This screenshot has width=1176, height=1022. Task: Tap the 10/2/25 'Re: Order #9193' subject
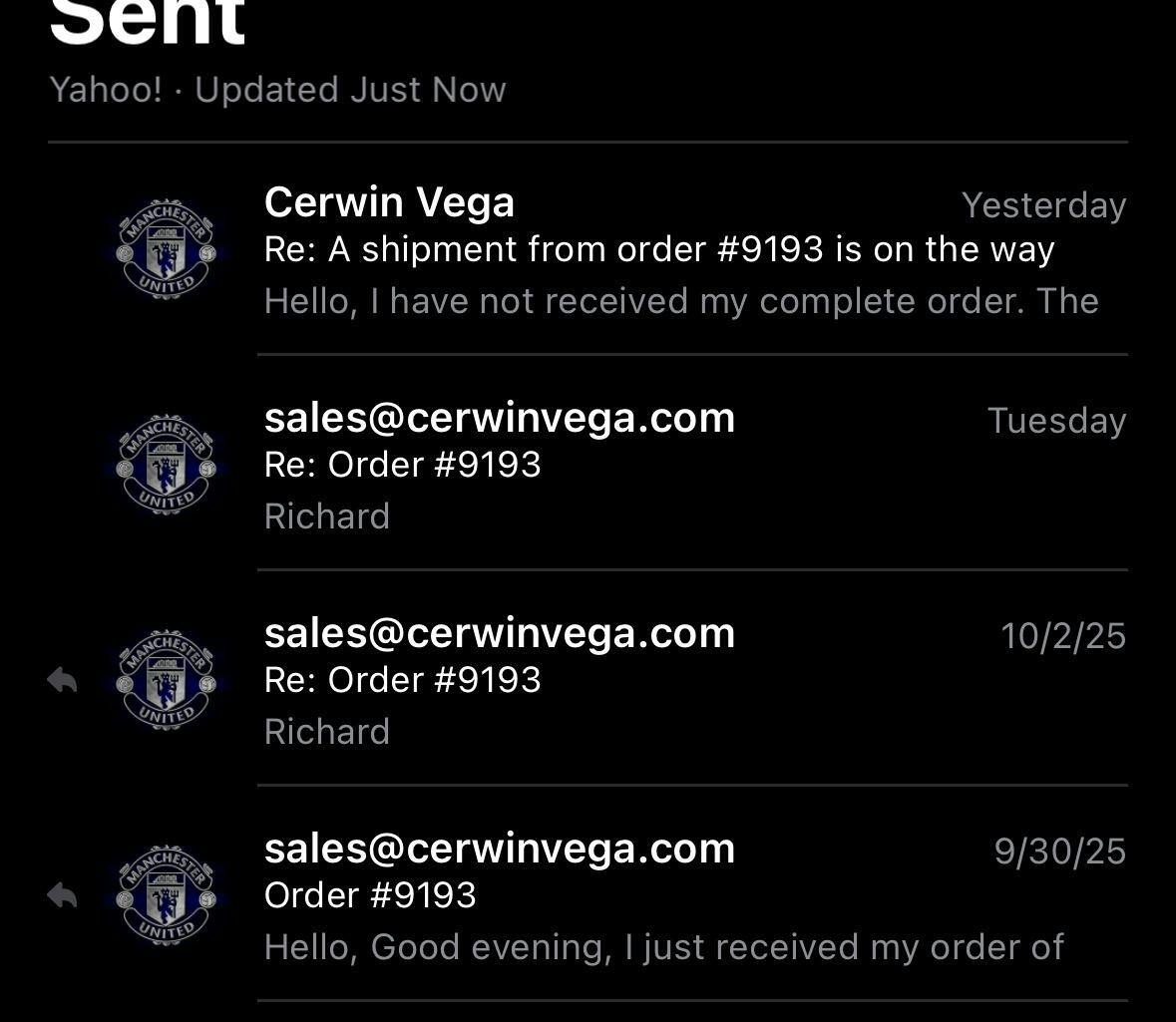coord(402,680)
